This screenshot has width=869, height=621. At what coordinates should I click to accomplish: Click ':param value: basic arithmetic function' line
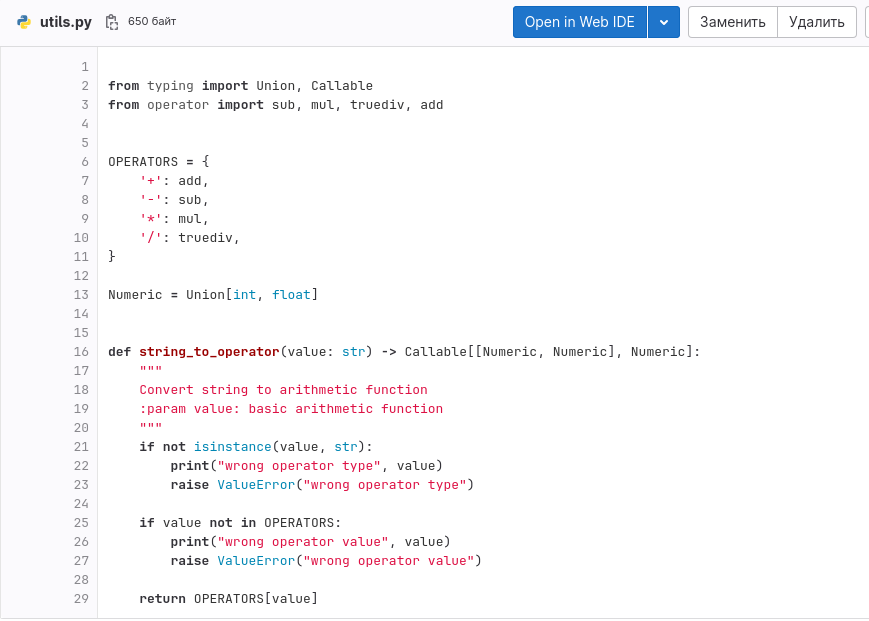coord(292,409)
